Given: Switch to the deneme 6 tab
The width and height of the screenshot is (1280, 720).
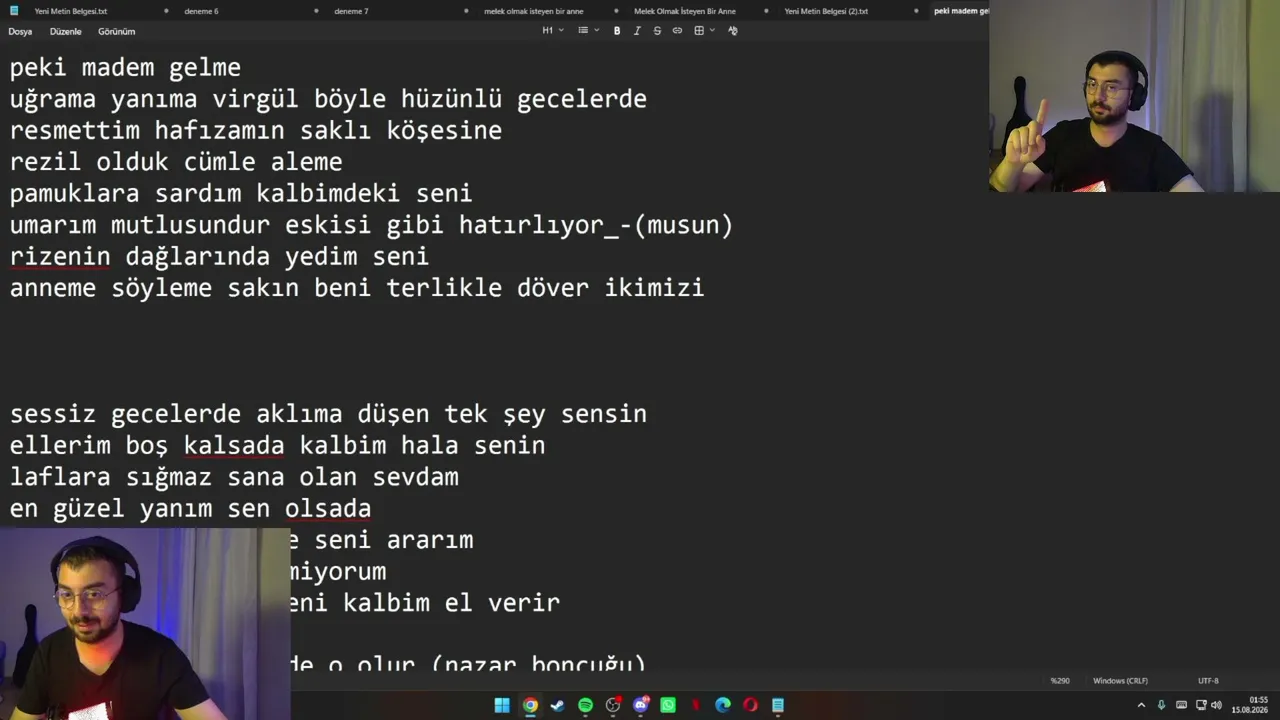Looking at the screenshot, I should pos(201,11).
